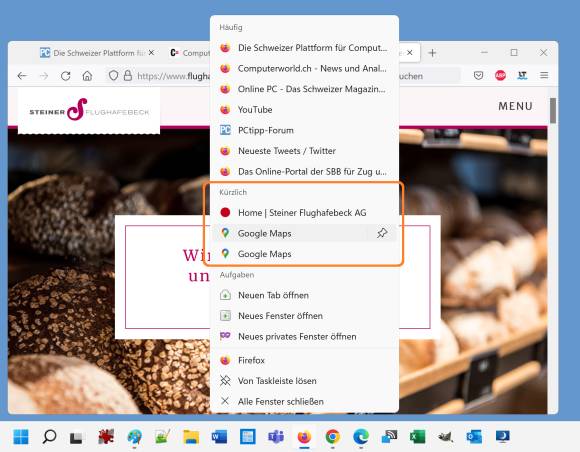Click Firefox taskbar icon
Screen dimensions: 580x452
pyautogui.click(x=304, y=437)
